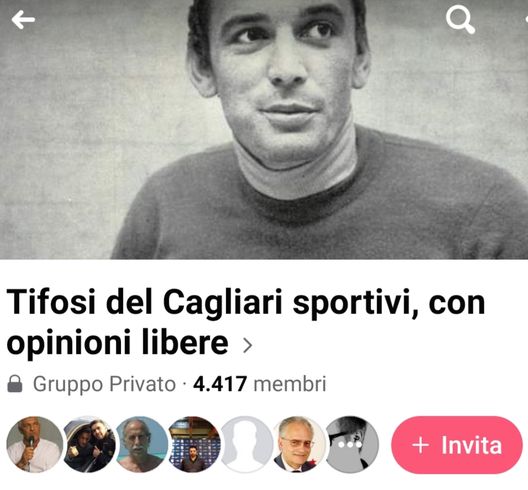Tap the partially visible top-right corner icon
The image size is (528, 490).
coord(526,20)
